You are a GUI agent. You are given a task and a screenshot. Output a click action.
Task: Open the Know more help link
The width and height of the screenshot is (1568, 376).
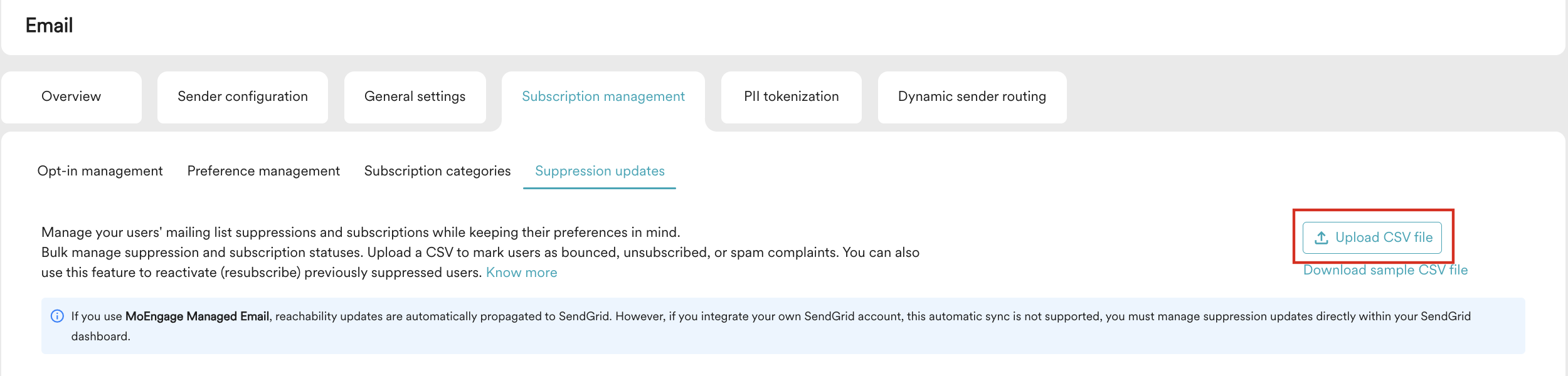click(521, 272)
